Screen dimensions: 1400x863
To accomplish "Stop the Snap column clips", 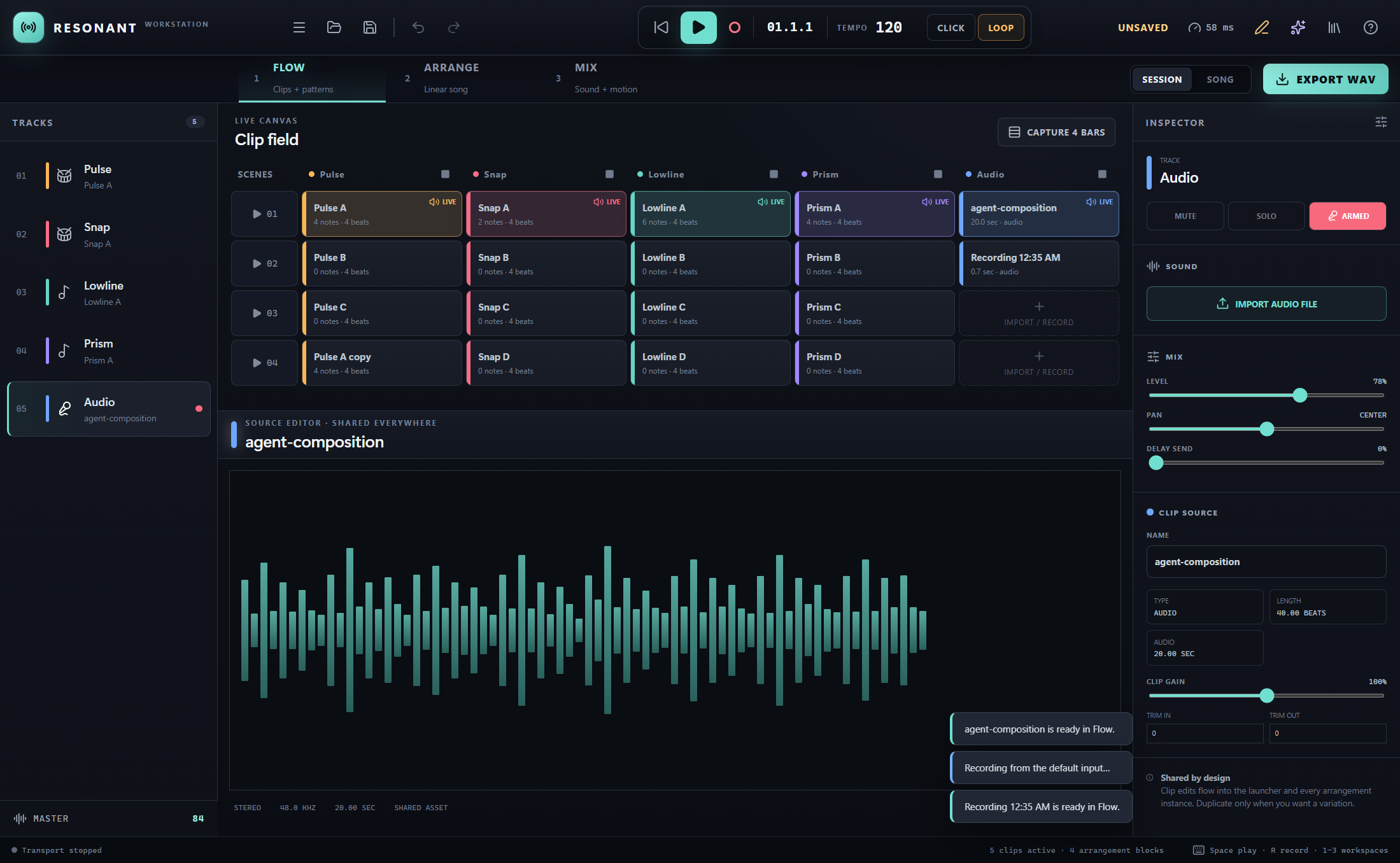I will [610, 174].
